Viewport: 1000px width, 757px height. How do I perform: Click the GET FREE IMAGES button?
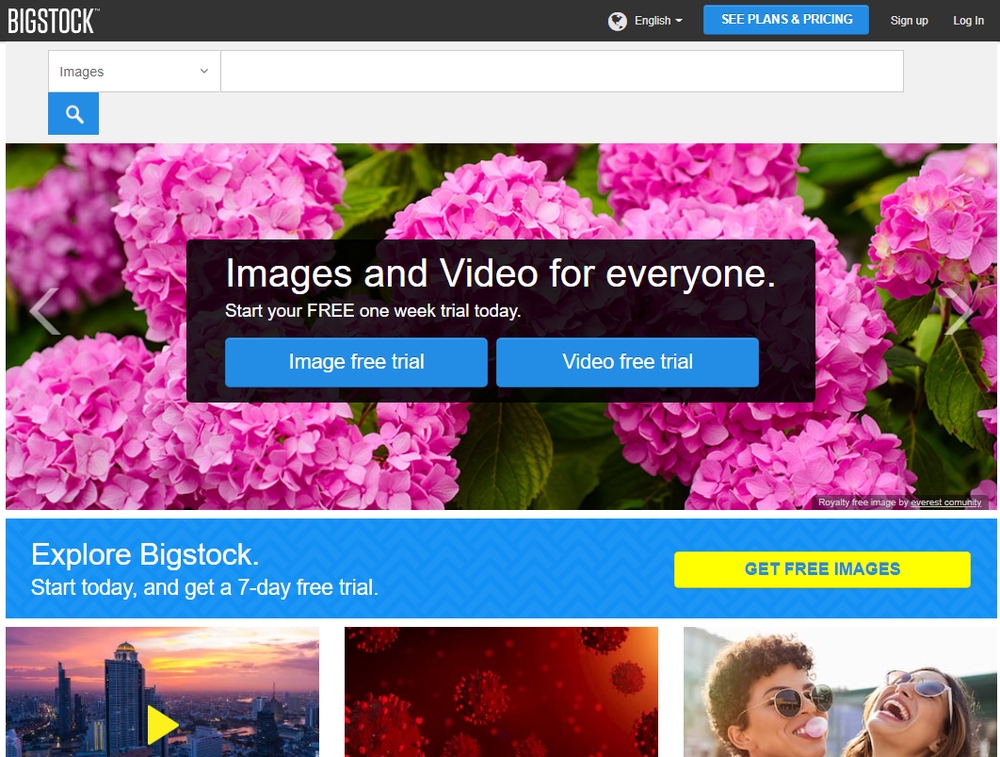pos(822,568)
